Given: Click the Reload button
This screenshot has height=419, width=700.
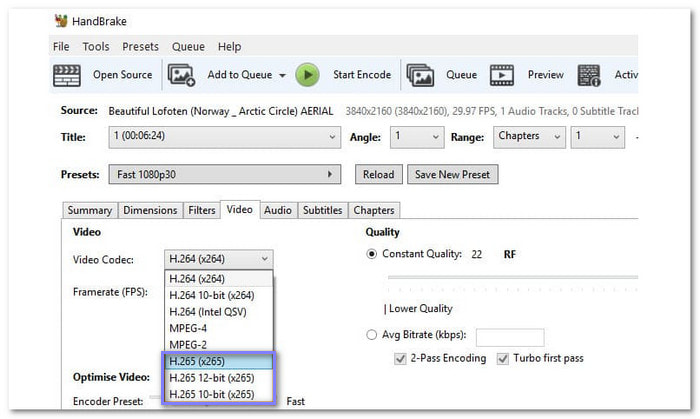Looking at the screenshot, I should click(x=378, y=174).
